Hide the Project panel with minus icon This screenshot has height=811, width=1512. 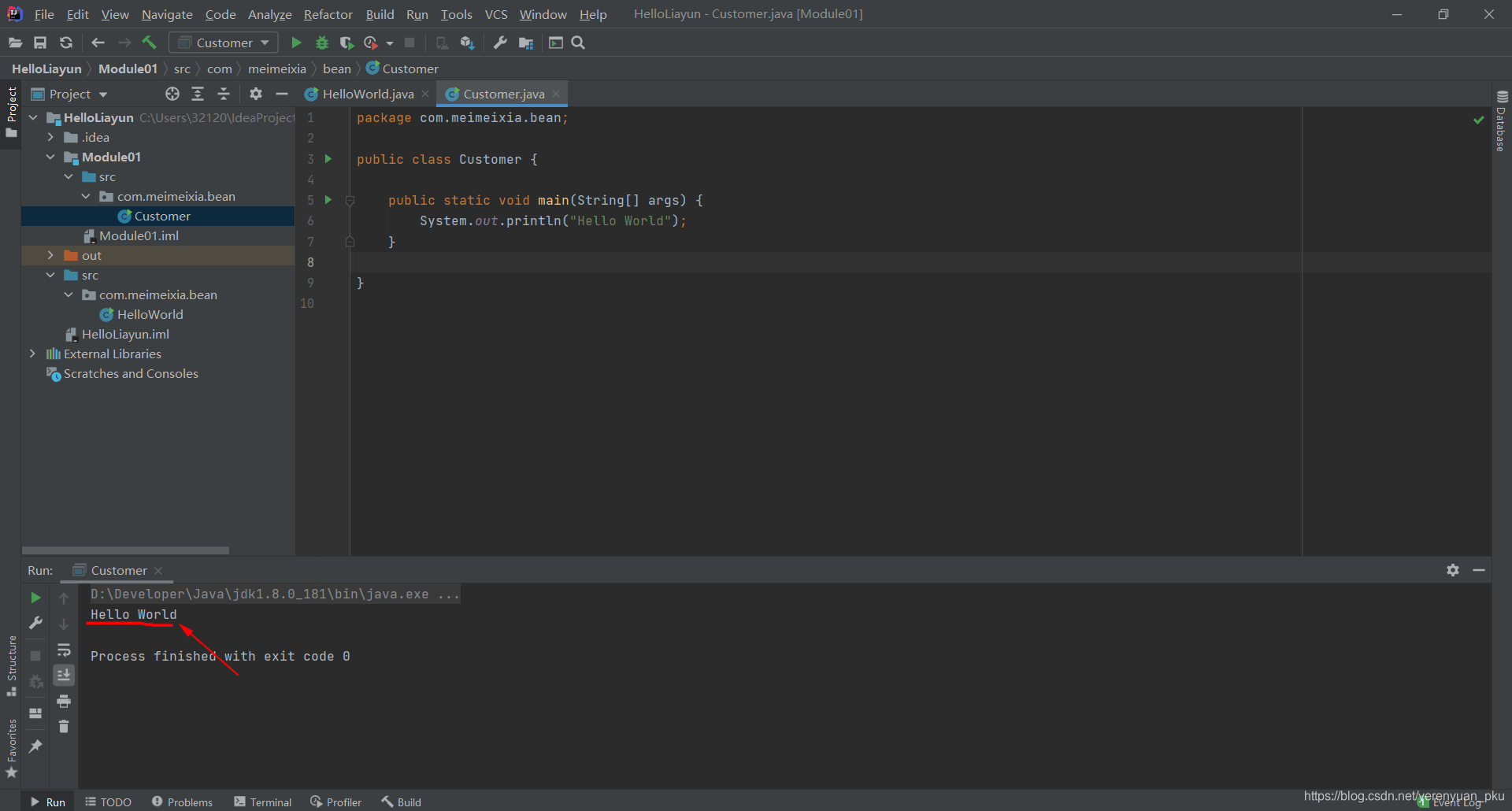pos(282,94)
